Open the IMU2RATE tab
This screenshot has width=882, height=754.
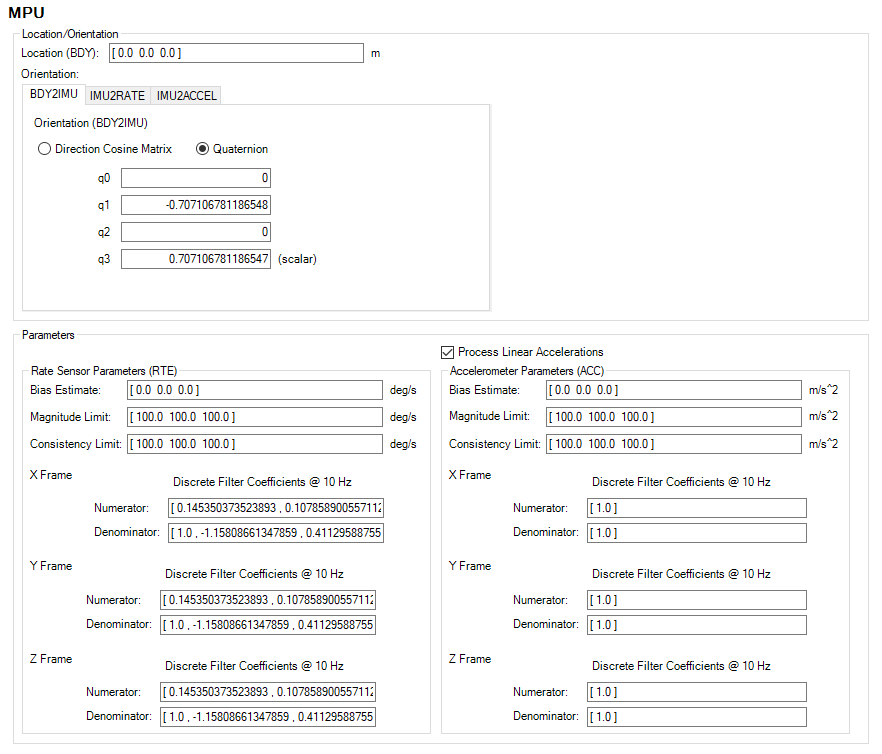(117, 96)
